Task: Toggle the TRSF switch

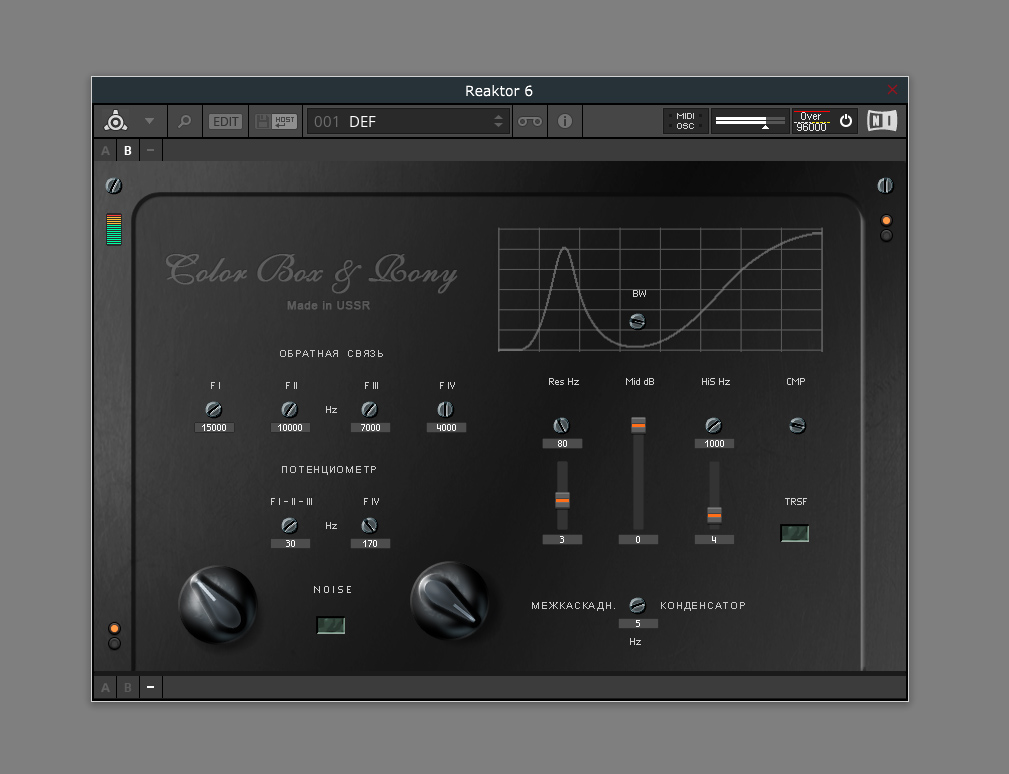Action: coord(795,533)
